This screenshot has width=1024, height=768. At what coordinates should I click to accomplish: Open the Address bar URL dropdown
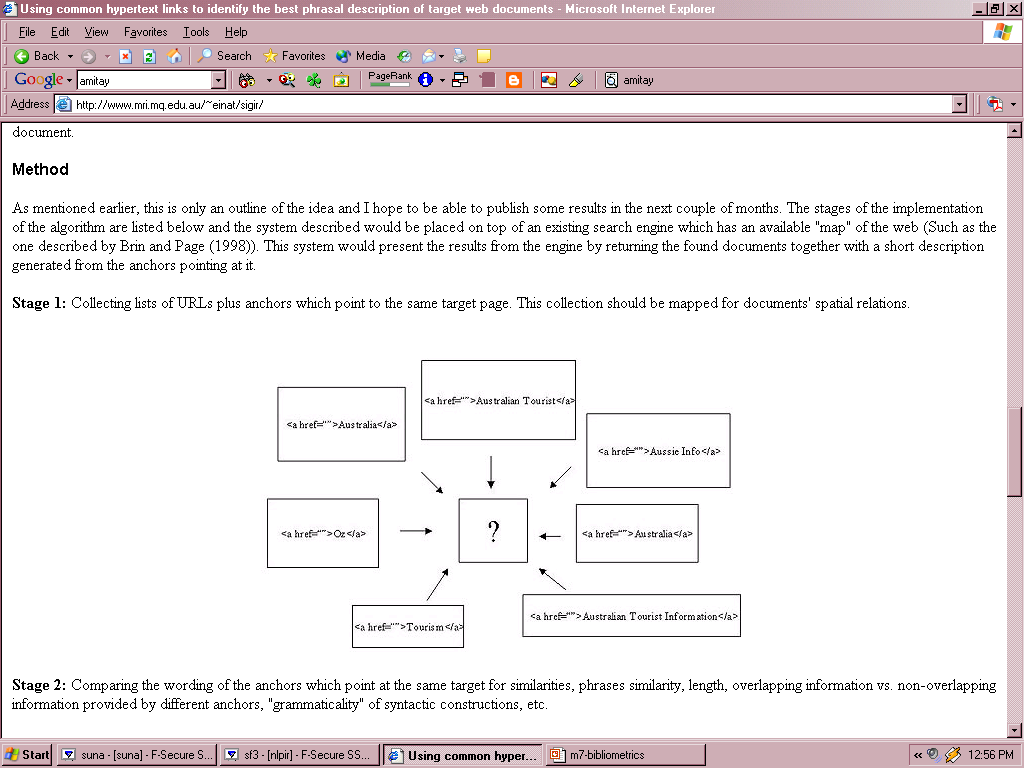(960, 104)
